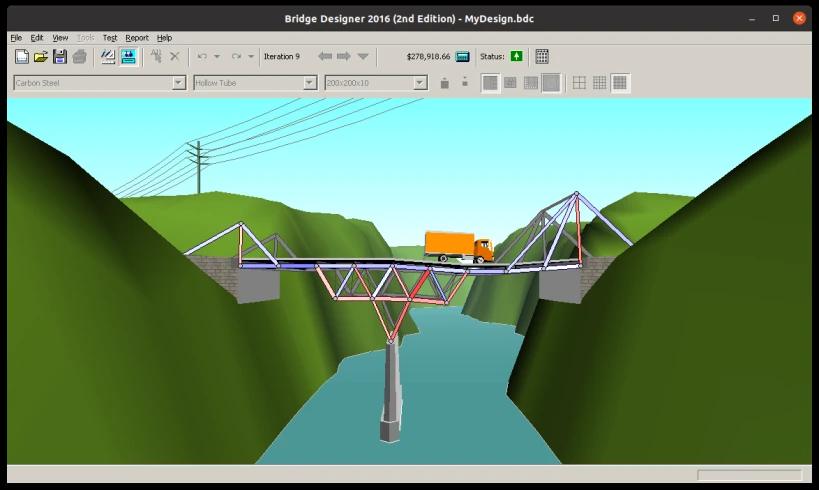The width and height of the screenshot is (819, 490).
Task: Open the View menu
Action: 60,38
